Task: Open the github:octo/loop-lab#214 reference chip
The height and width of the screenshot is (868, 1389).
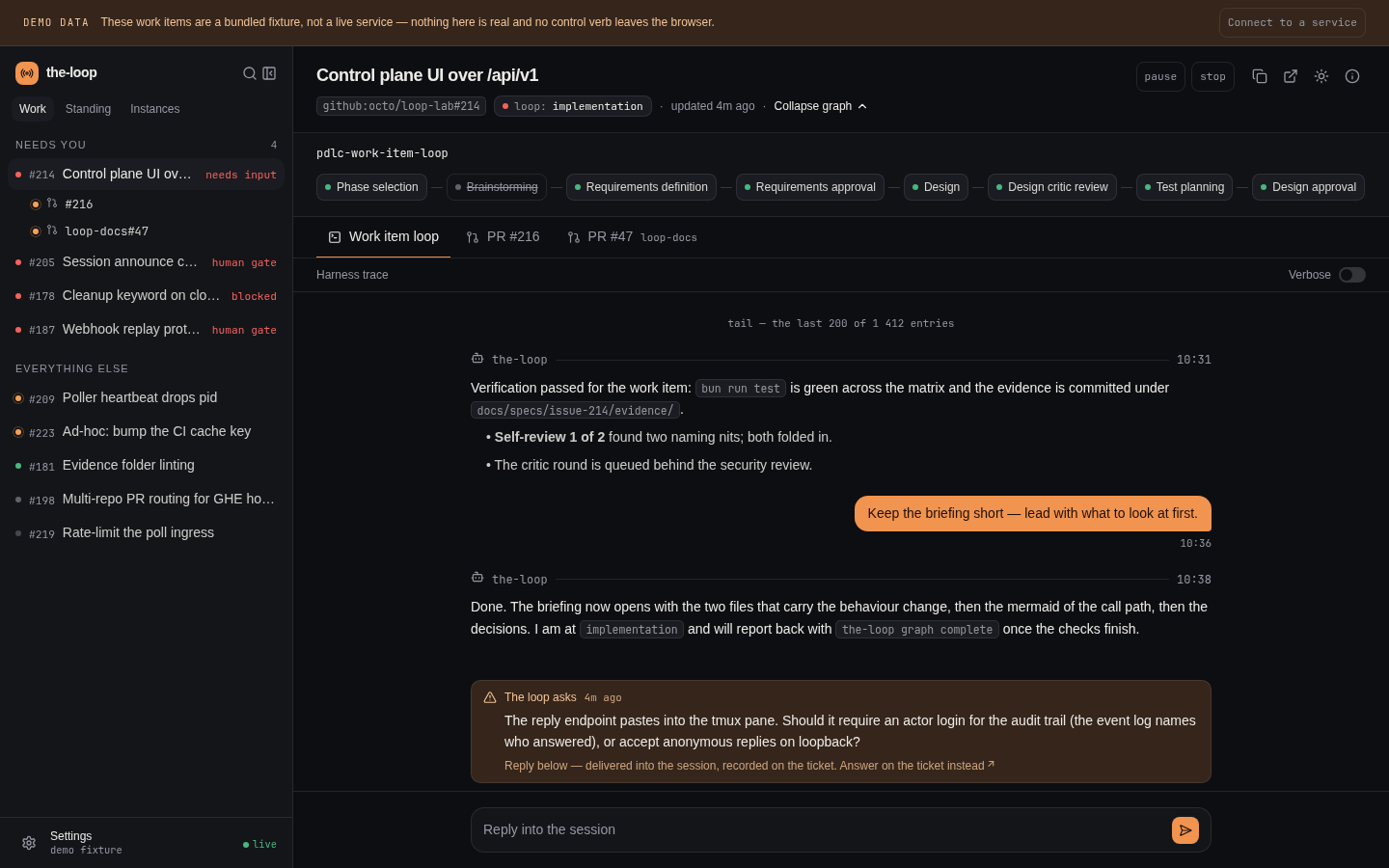Action: coord(401,106)
